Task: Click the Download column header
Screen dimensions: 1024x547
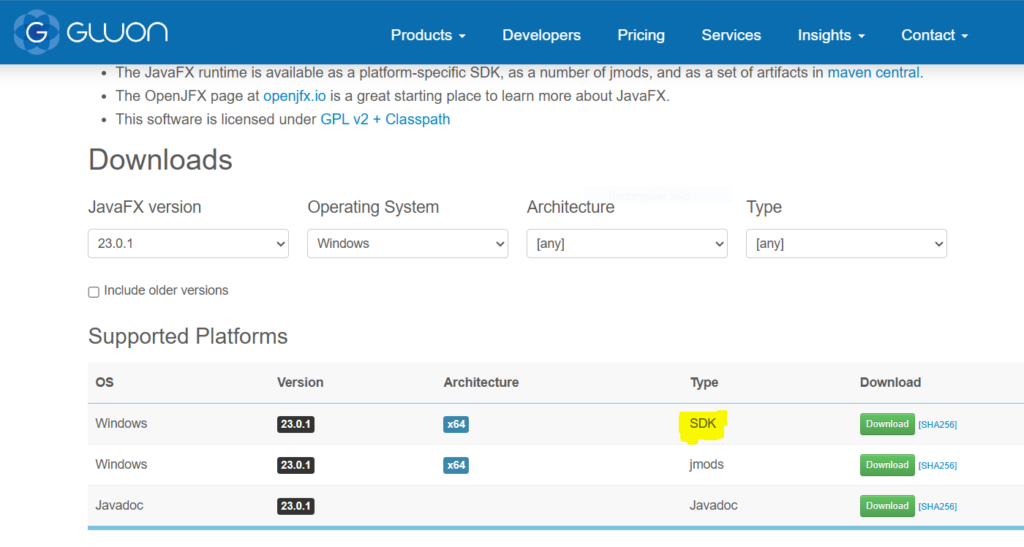Action: pos(890,383)
